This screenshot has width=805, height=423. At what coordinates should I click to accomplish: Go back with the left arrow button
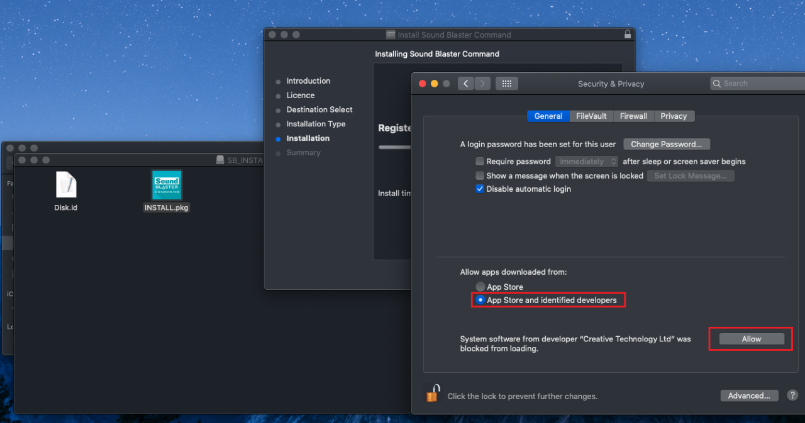click(x=466, y=84)
